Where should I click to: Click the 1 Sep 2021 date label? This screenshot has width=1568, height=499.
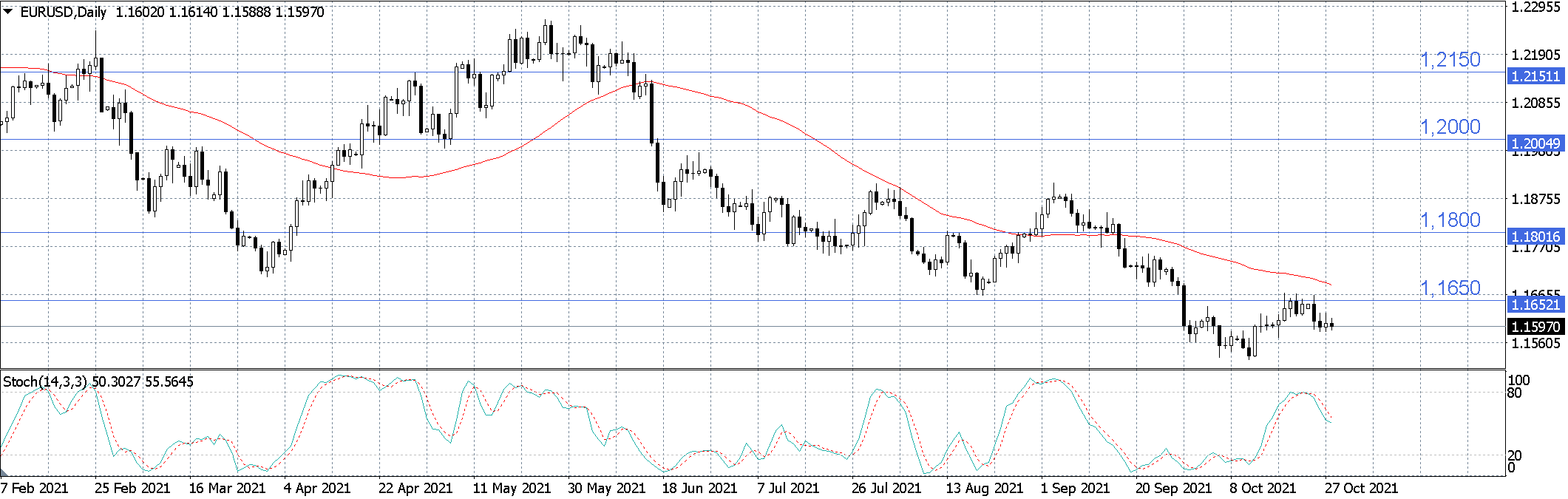[x=1075, y=488]
